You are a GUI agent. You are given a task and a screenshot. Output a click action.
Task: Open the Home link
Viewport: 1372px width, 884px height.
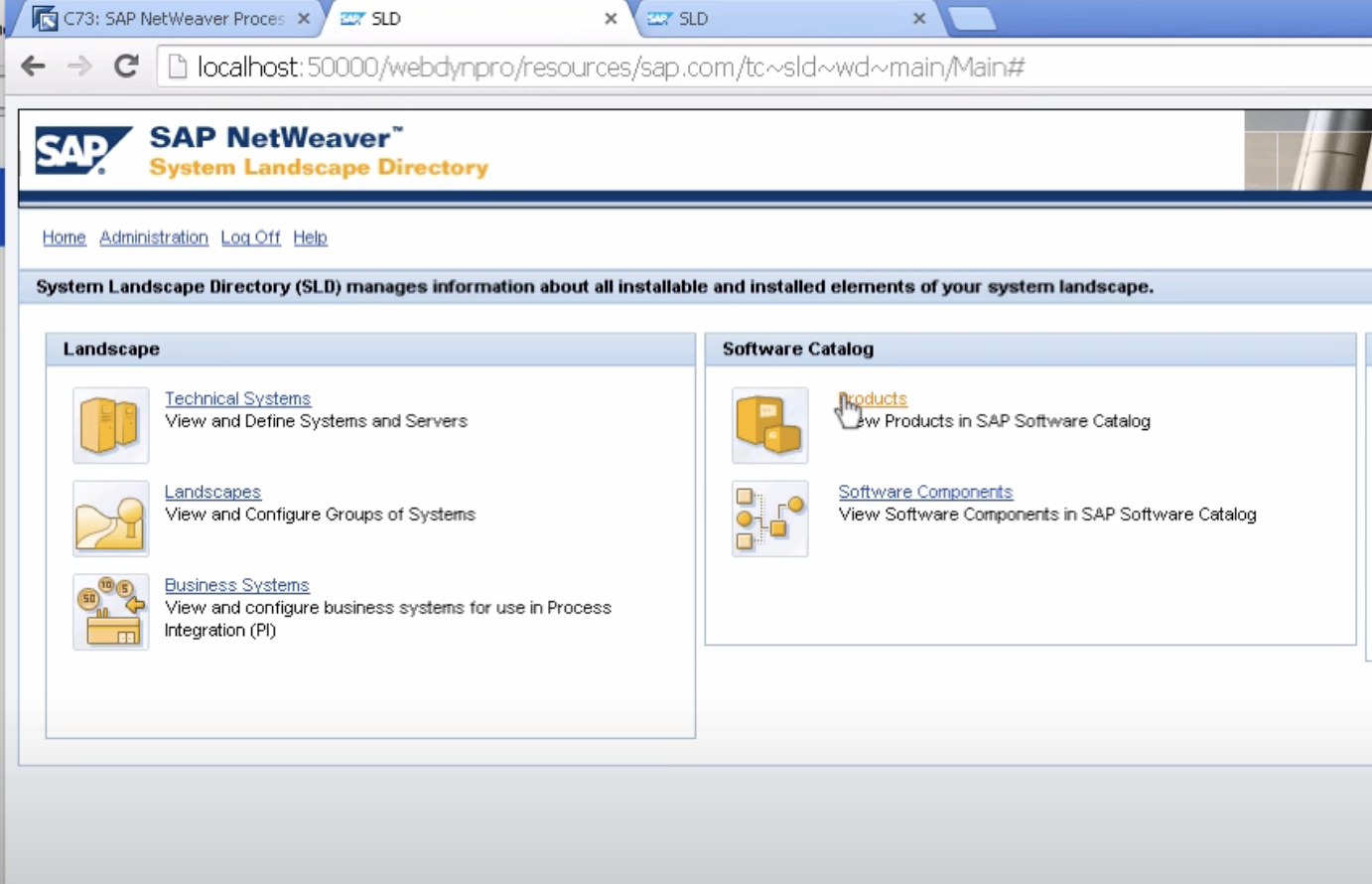point(64,237)
